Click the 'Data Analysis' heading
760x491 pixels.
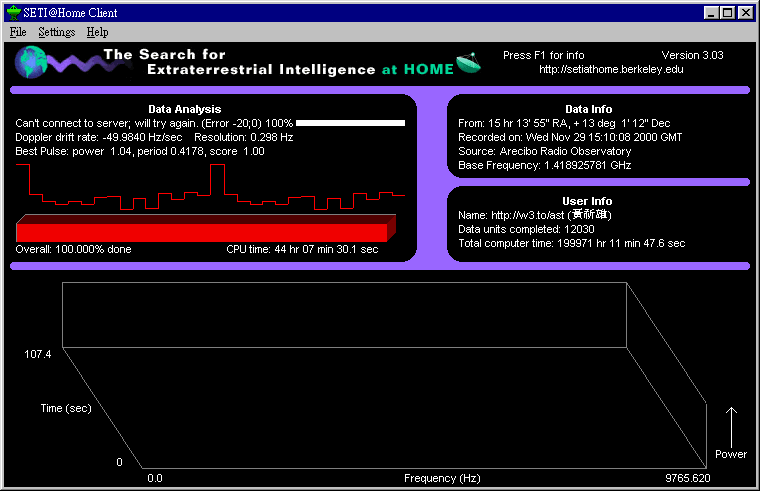click(185, 109)
